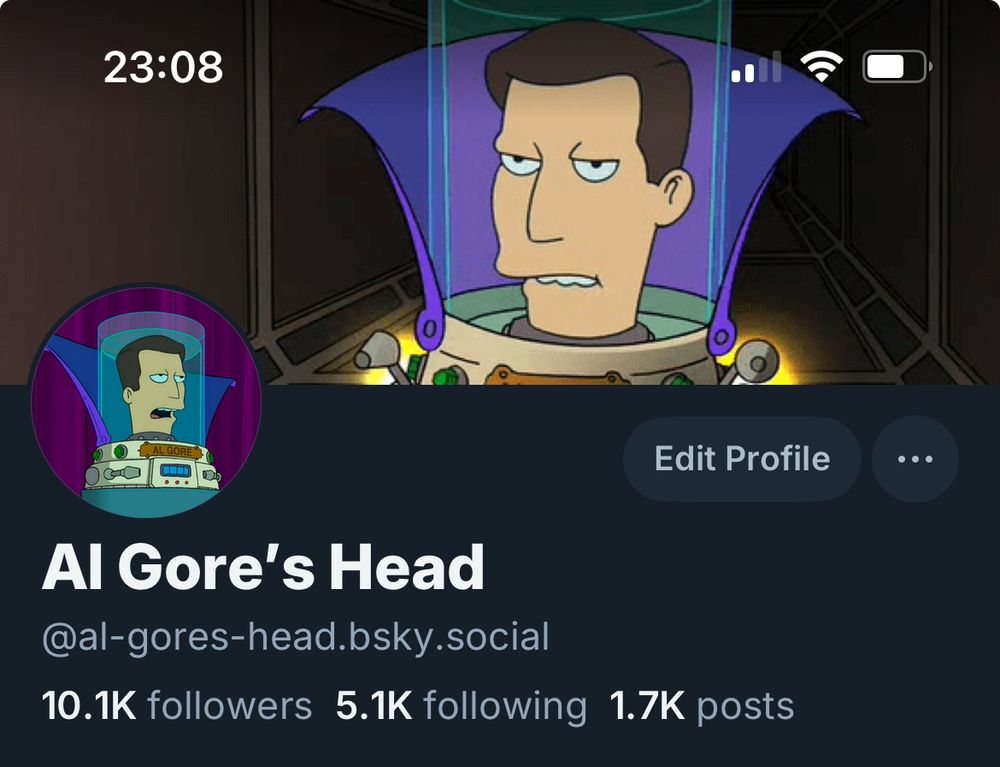Open the three-dot more options menu
1000x767 pixels.
coord(915,458)
